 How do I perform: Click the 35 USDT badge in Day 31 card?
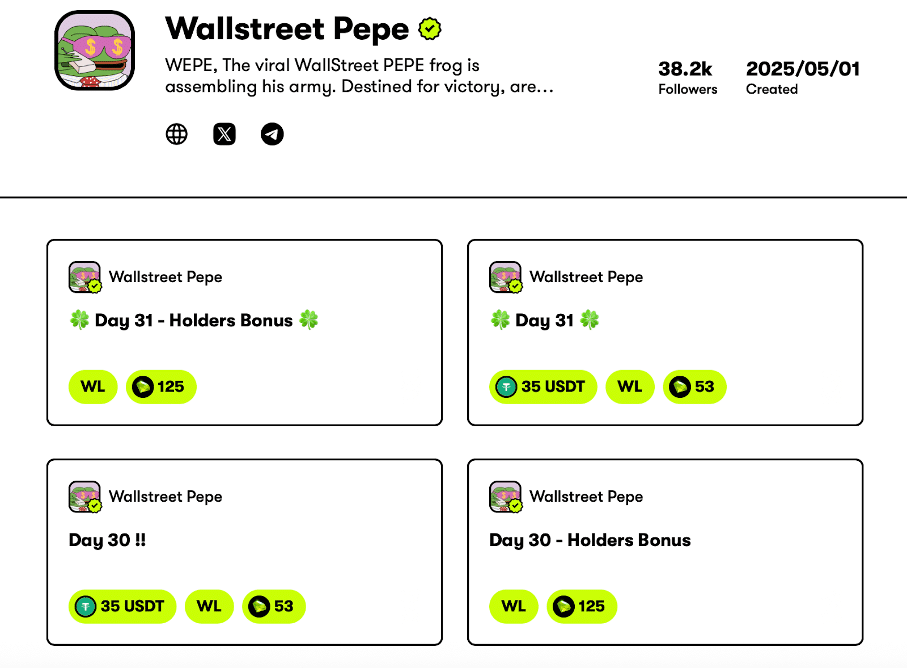click(543, 387)
